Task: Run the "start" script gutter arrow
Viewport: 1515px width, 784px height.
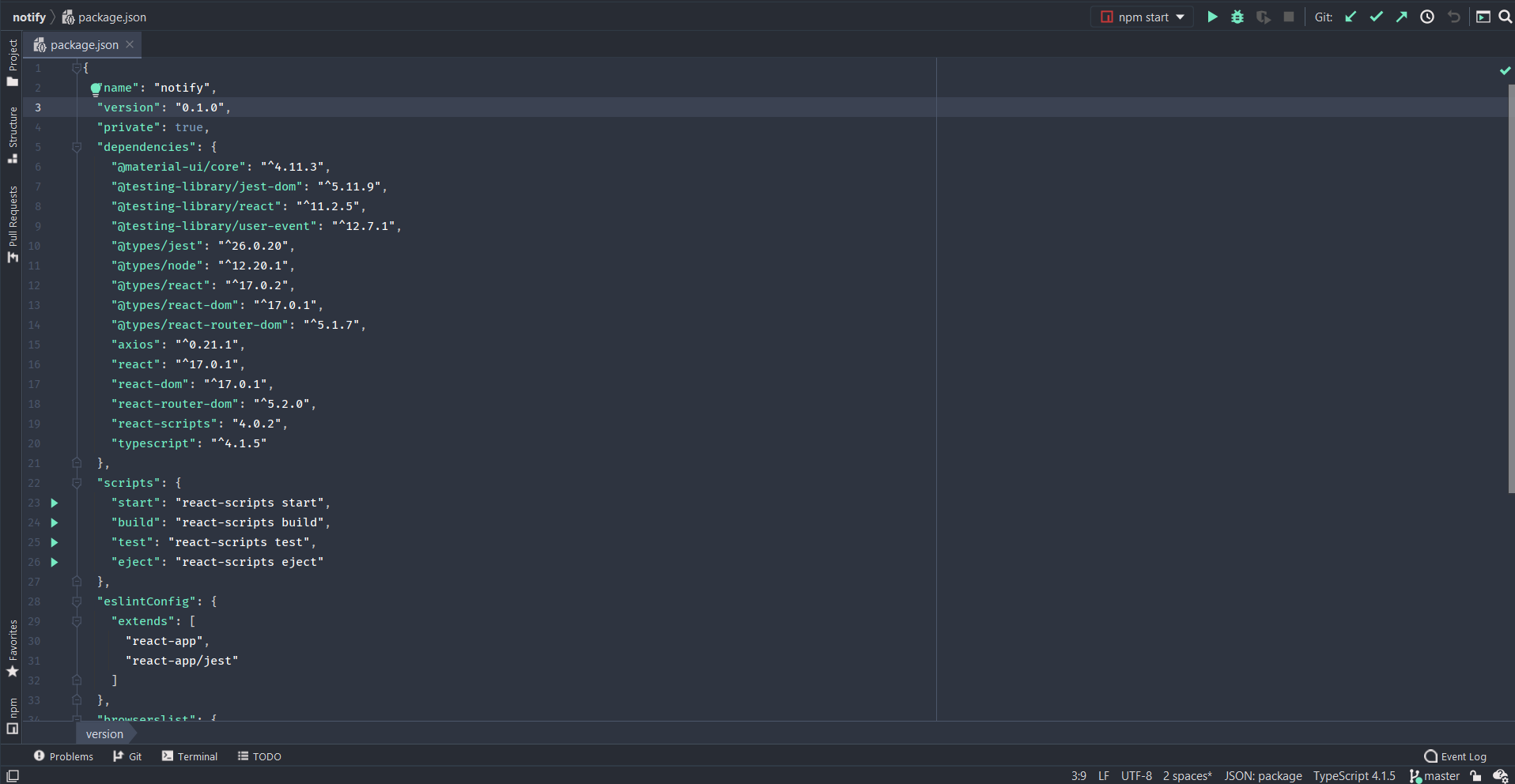Action: click(55, 503)
